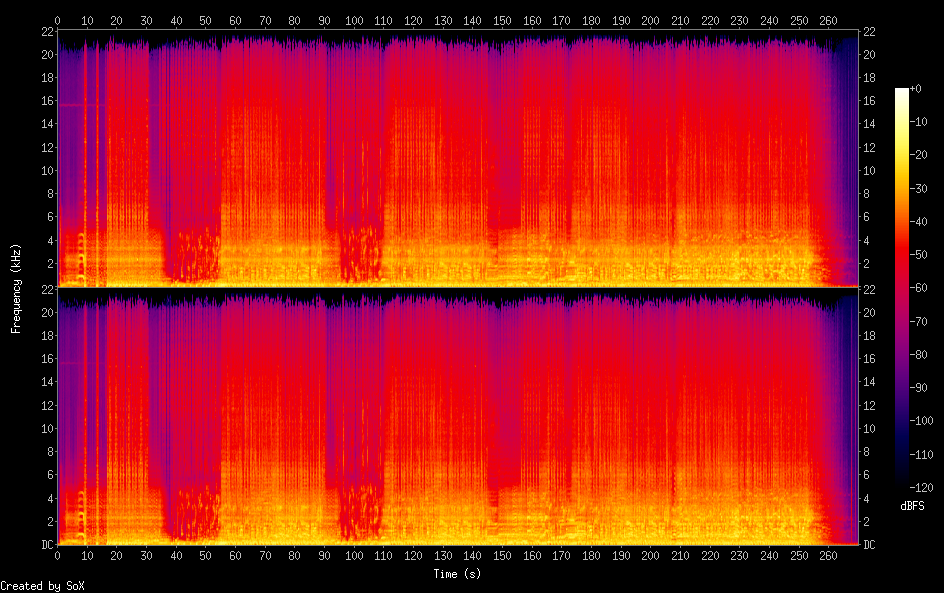Click the "16" kHz tick left of the upper channel
Image resolution: width=944 pixels, height=593 pixels.
44,101
